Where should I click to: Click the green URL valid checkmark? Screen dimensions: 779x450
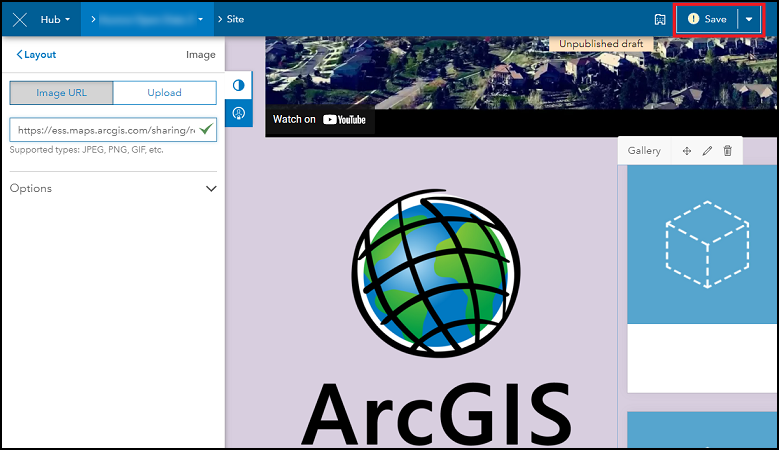206,130
